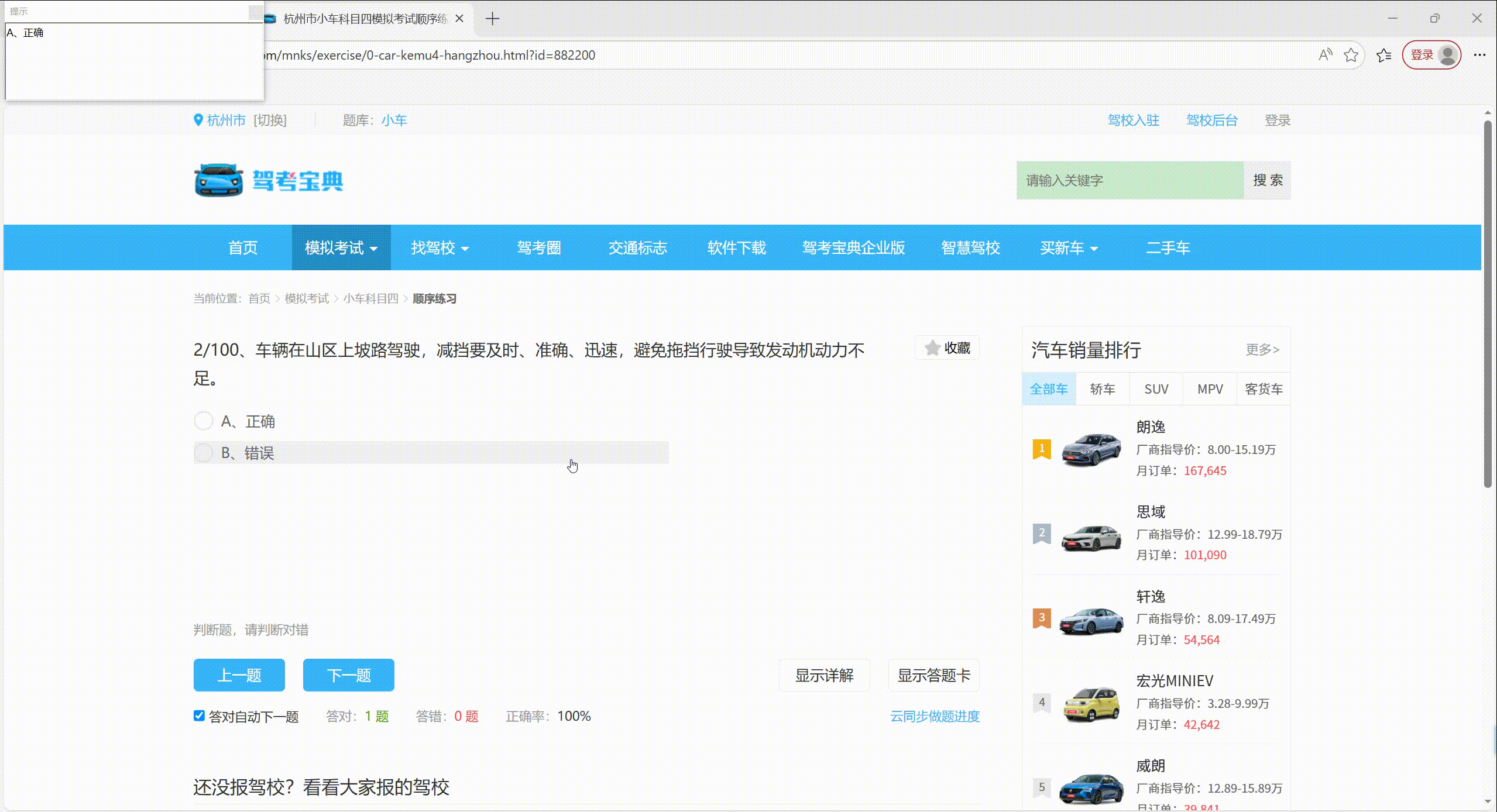This screenshot has width=1497, height=812.
Task: Open browser settings via the ellipsis icon
Action: click(x=1479, y=54)
